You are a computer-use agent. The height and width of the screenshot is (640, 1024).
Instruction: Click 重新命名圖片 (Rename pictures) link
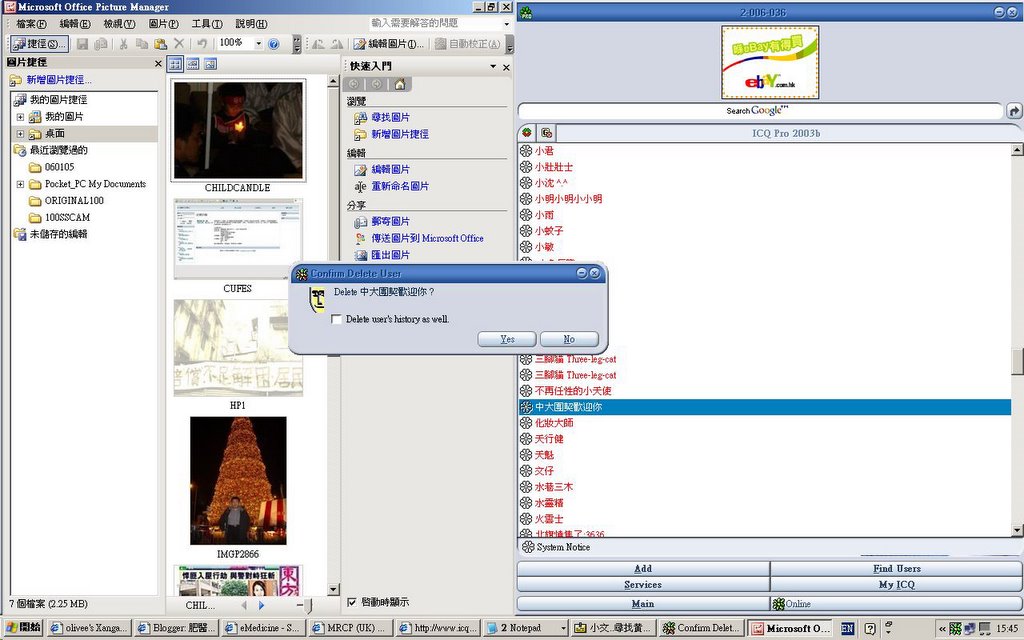[400, 186]
